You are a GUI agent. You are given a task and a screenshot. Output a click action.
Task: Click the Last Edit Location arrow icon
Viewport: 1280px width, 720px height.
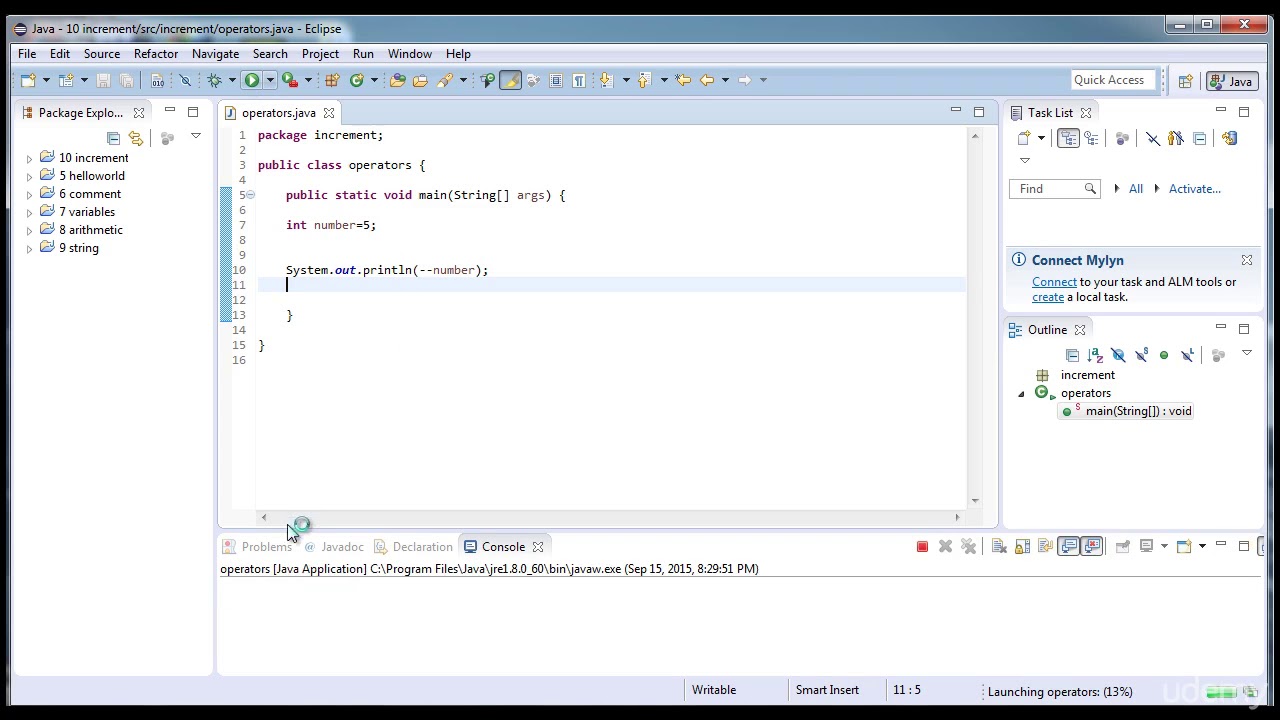(x=683, y=80)
